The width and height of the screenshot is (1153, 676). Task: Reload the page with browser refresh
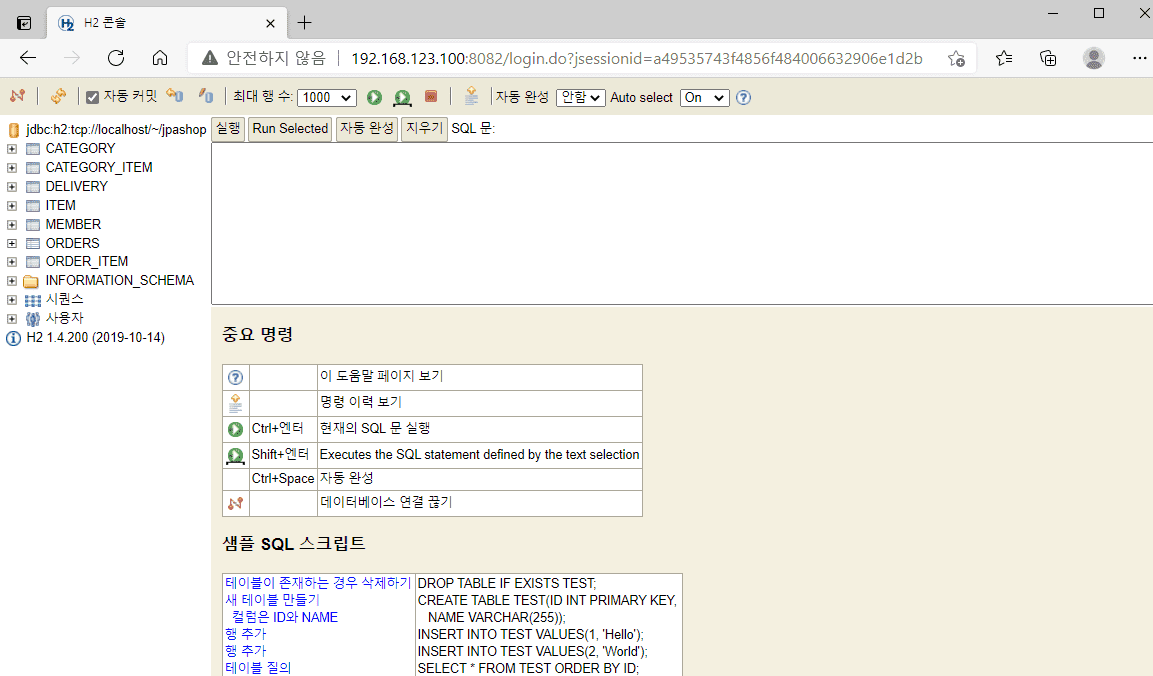[116, 58]
